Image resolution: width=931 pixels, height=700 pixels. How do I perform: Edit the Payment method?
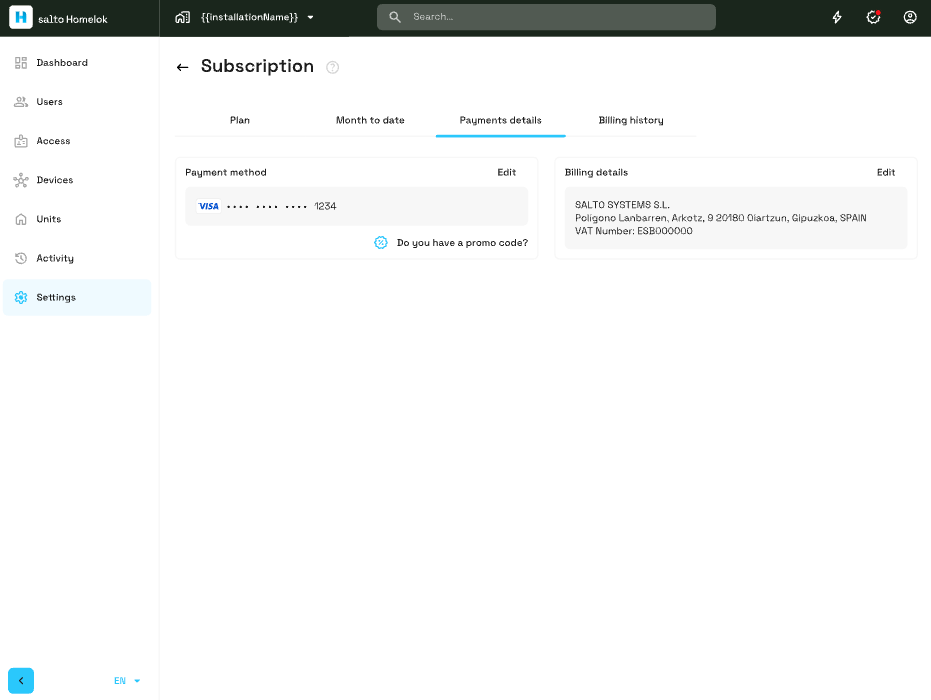click(x=506, y=172)
